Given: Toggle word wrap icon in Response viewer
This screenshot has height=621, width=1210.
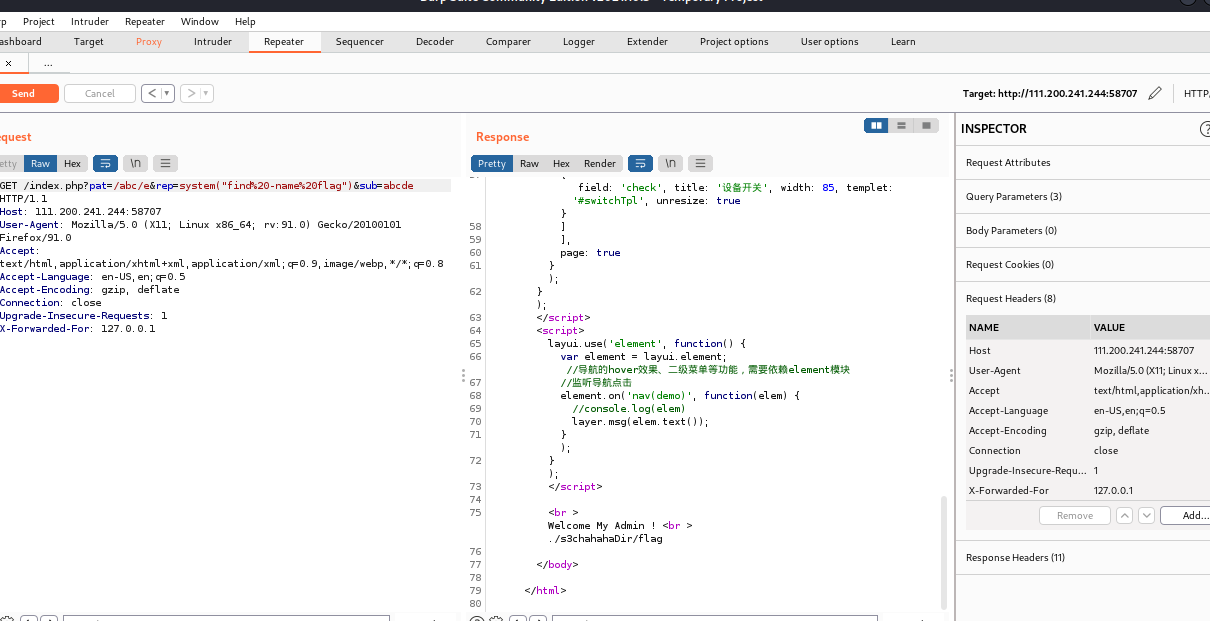Looking at the screenshot, I should (x=641, y=163).
